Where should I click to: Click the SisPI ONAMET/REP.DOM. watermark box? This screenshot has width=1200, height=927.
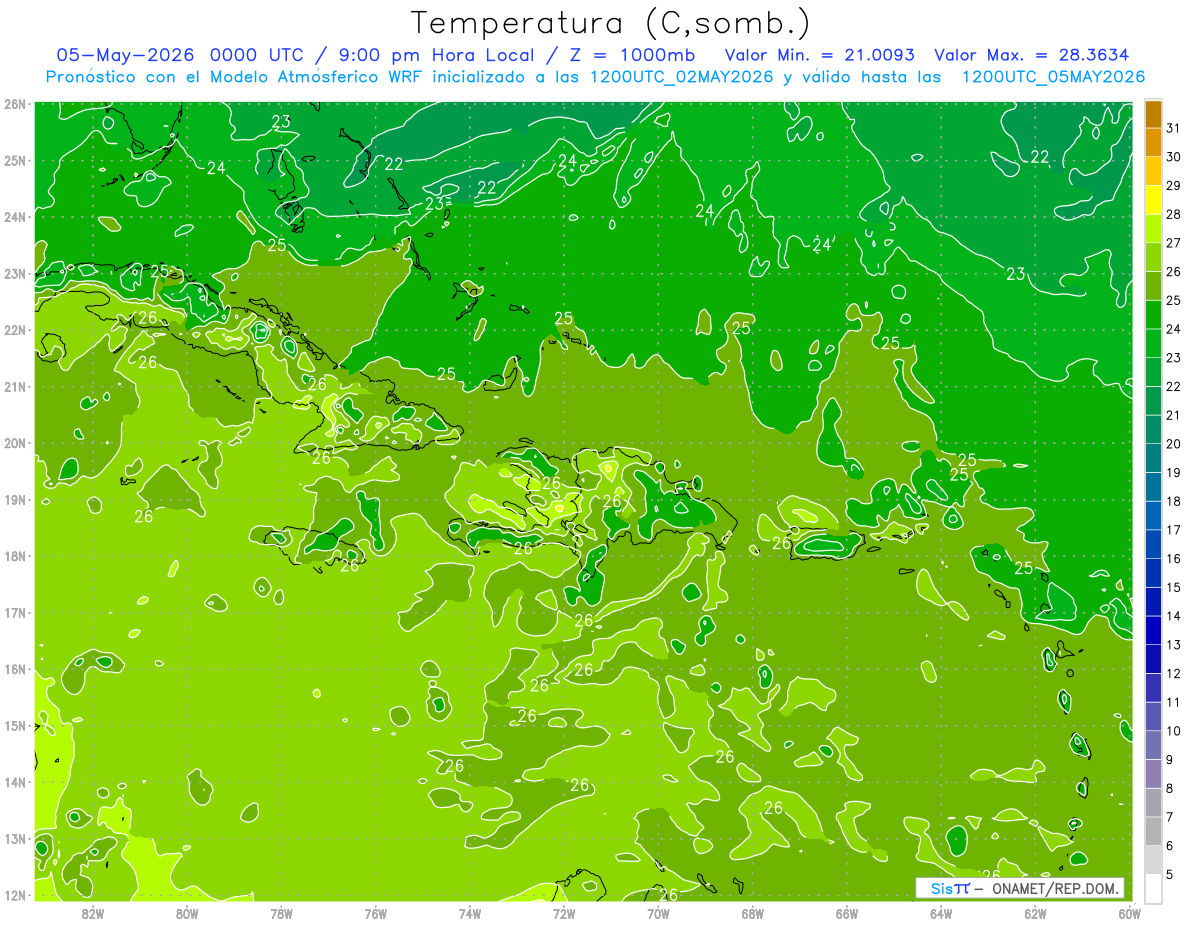(1020, 888)
